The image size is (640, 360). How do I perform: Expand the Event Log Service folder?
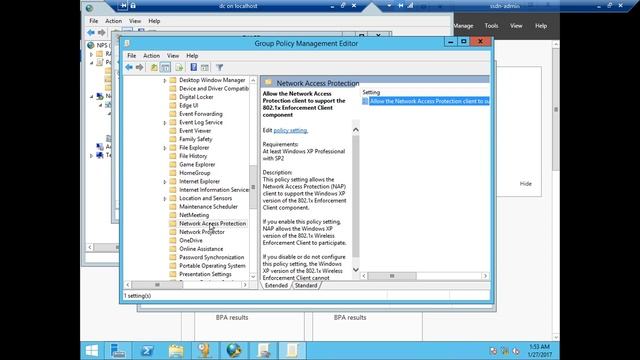165,123
